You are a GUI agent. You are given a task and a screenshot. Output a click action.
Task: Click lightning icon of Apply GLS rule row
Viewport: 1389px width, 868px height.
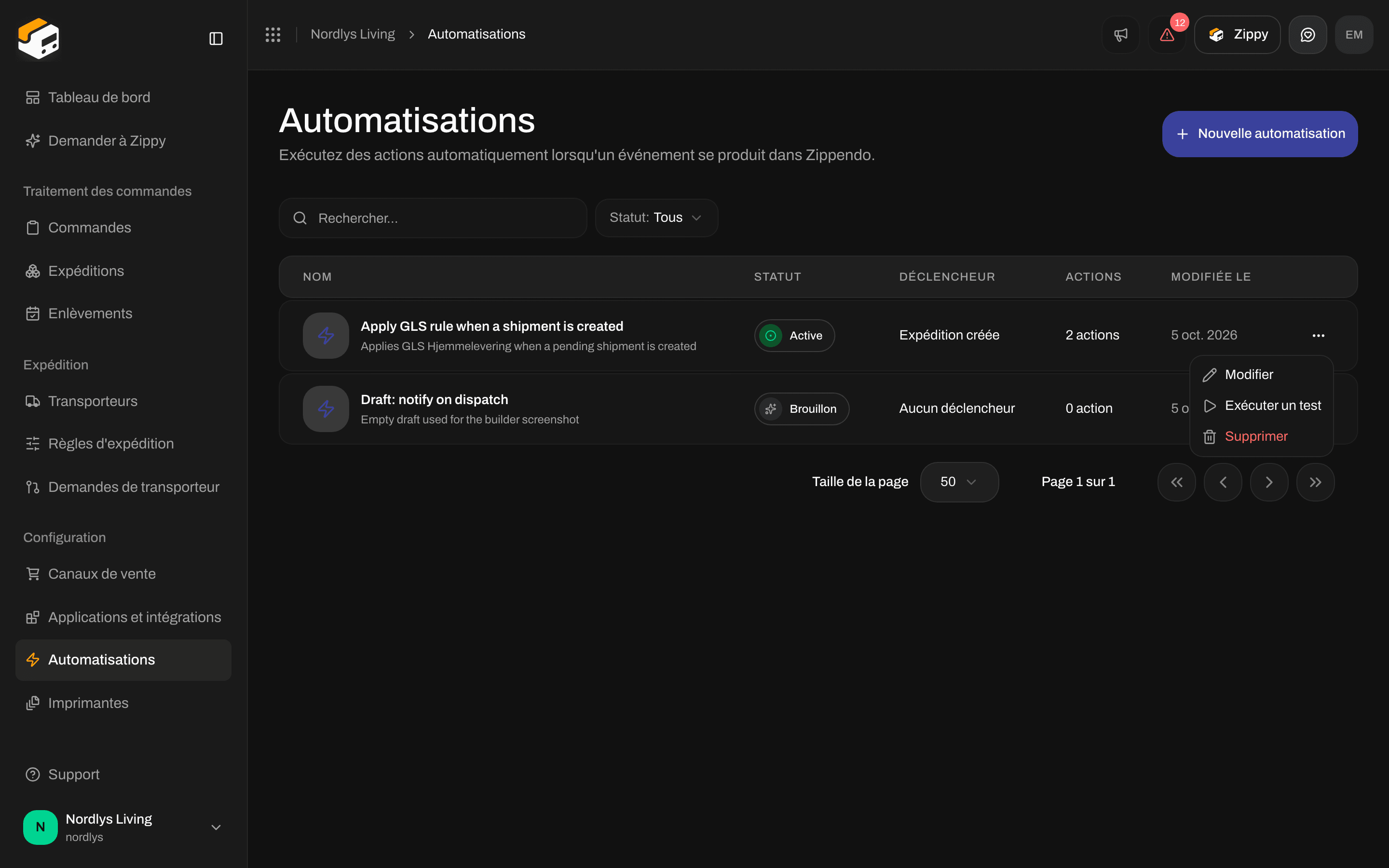point(326,335)
